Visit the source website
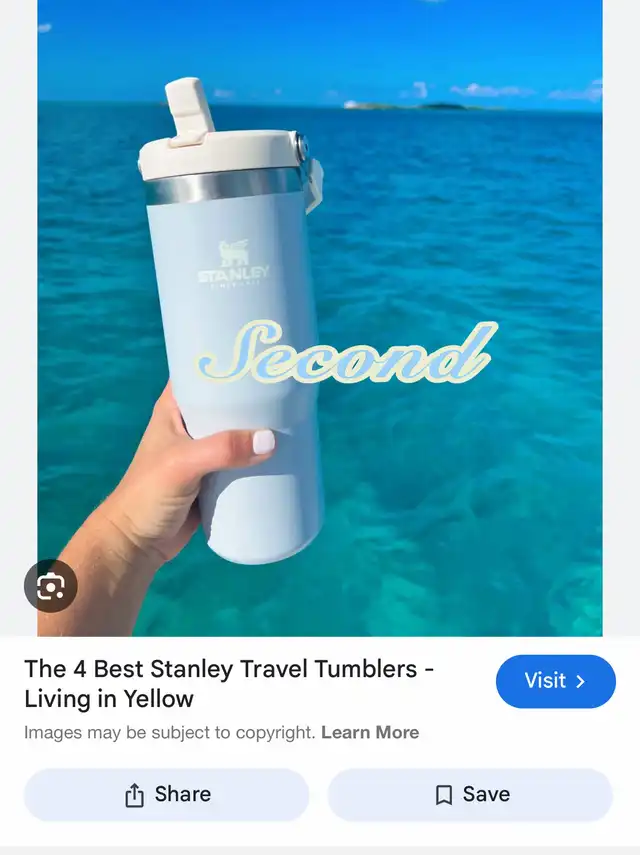Viewport: 640px width, 855px height. coord(556,681)
